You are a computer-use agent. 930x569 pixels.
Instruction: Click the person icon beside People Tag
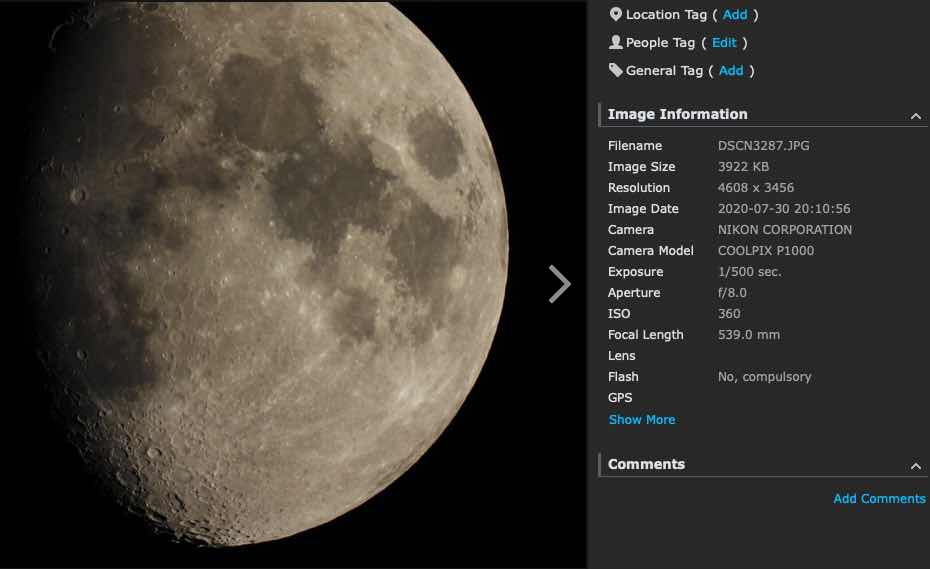tap(616, 42)
